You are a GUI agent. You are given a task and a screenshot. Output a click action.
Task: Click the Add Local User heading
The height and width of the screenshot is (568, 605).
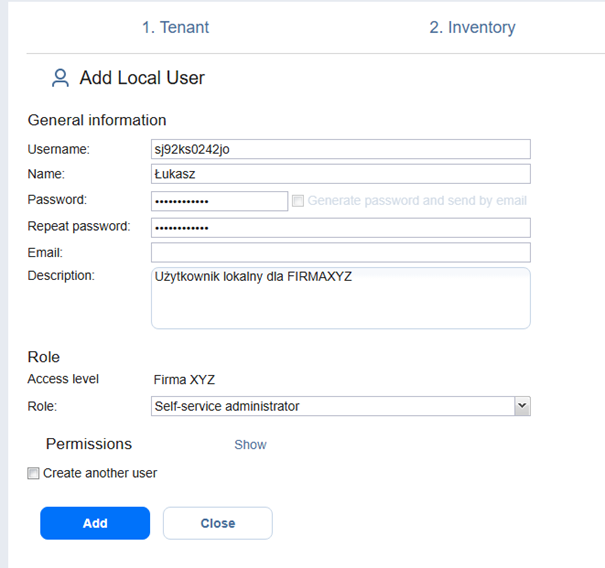point(142,78)
